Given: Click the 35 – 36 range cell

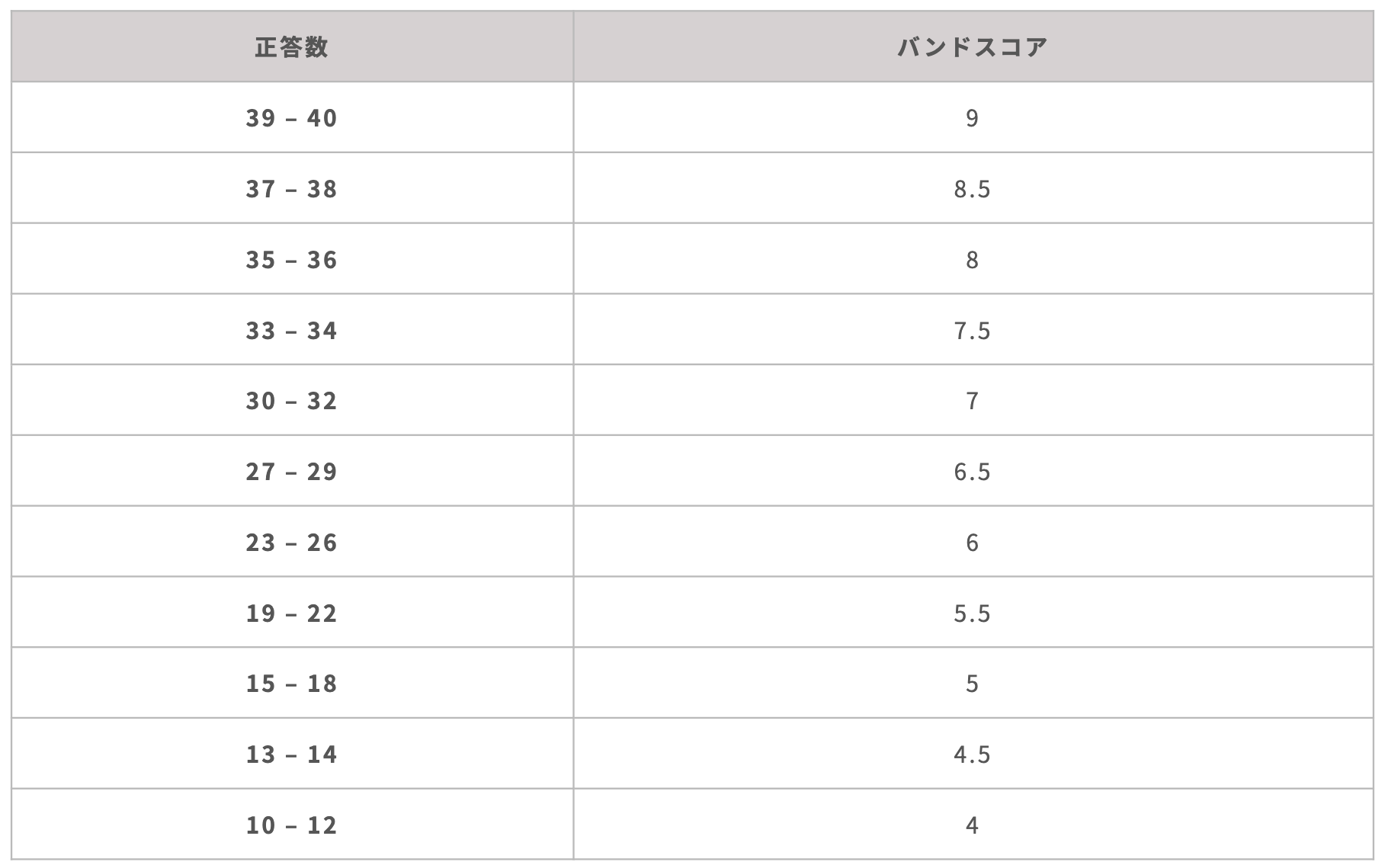Looking at the screenshot, I should click(292, 259).
